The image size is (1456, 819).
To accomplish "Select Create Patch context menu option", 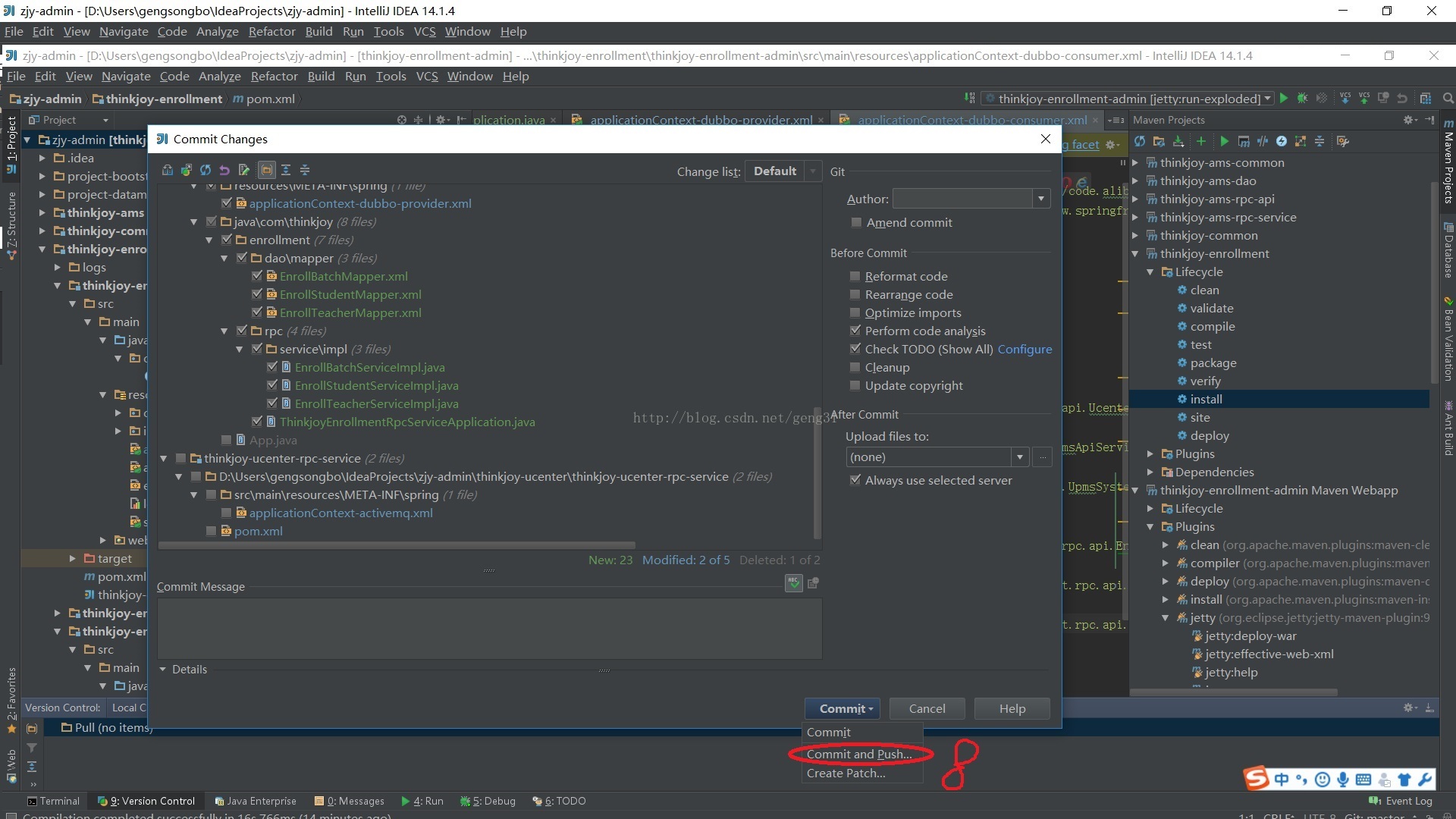I will tap(844, 772).
